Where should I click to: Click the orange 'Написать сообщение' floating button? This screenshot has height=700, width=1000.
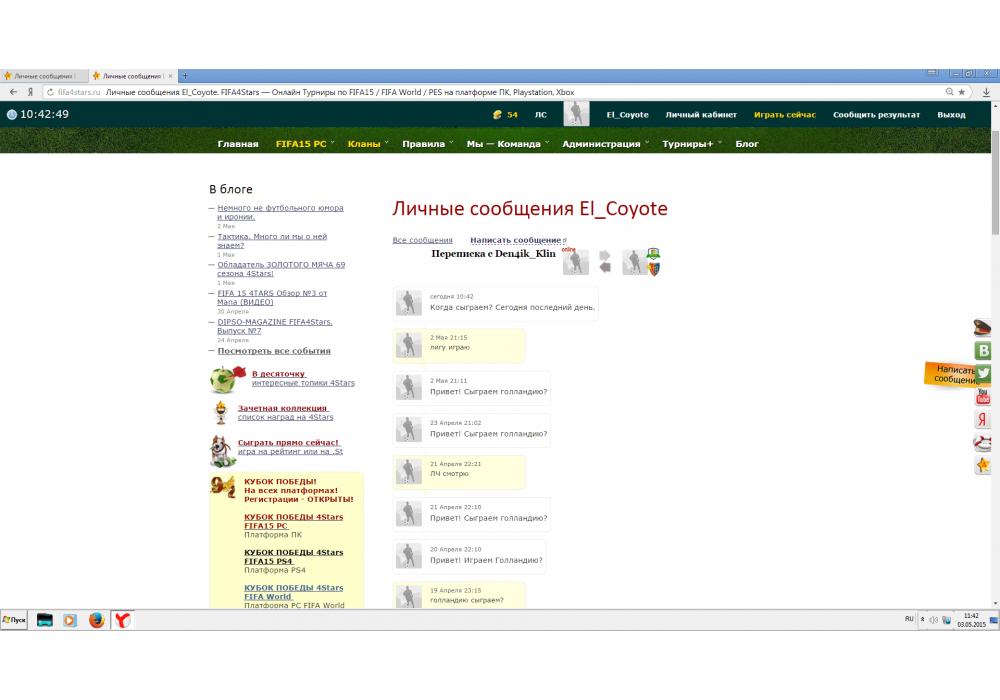953,374
